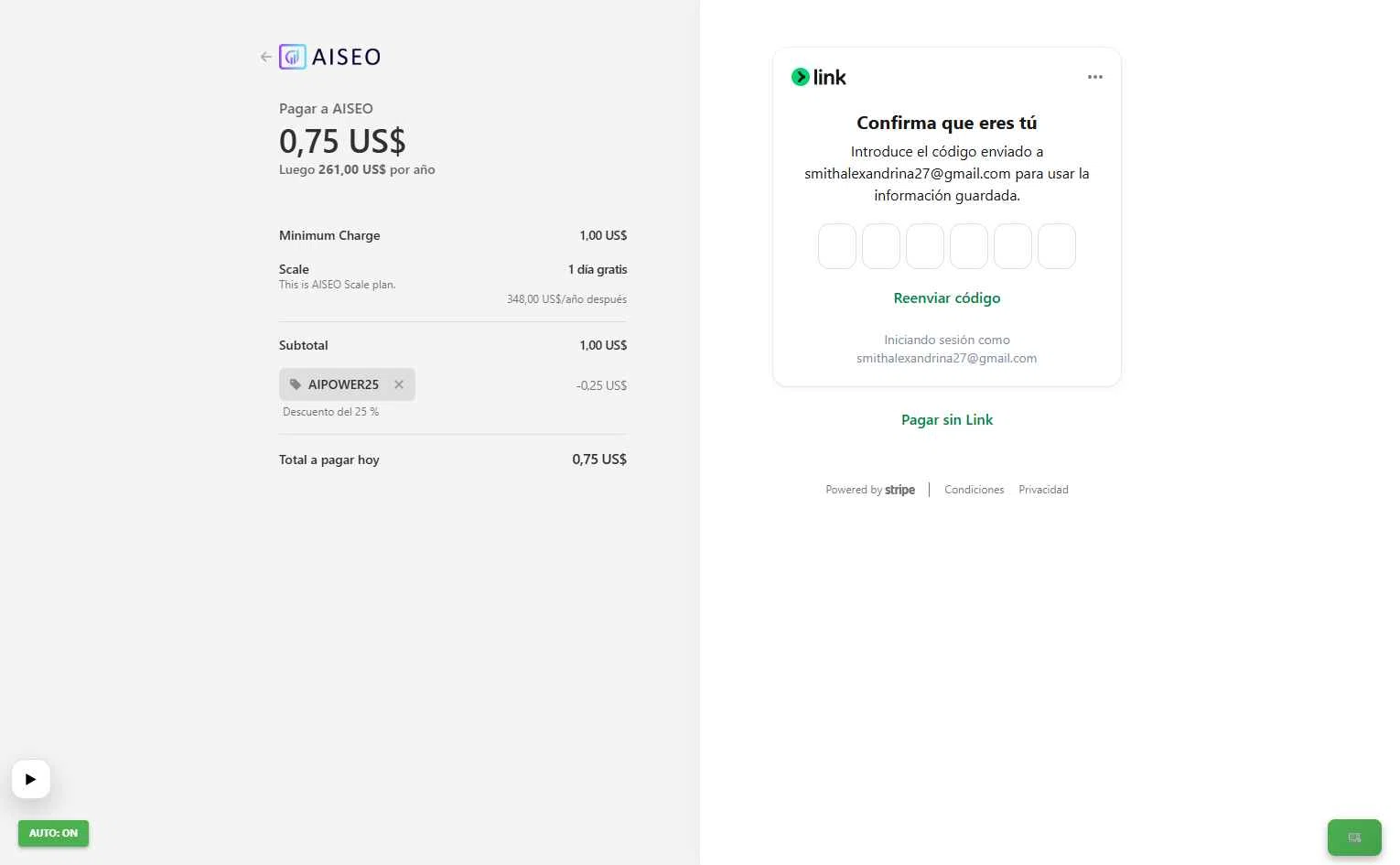Focus the fifth verification code box
This screenshot has height=865, width=1400.
1013,246
